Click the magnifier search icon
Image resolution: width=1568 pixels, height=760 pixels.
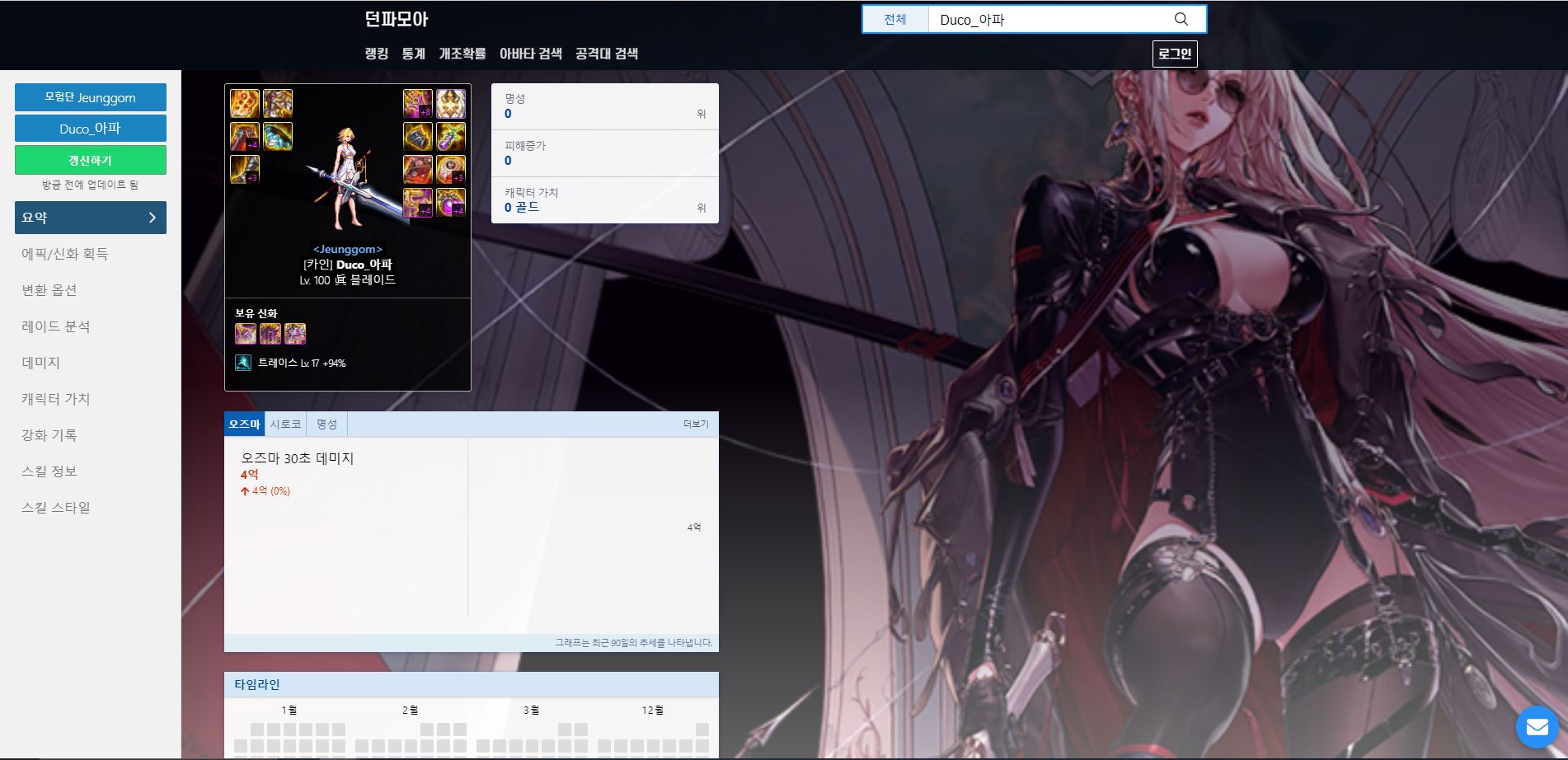[x=1181, y=19]
